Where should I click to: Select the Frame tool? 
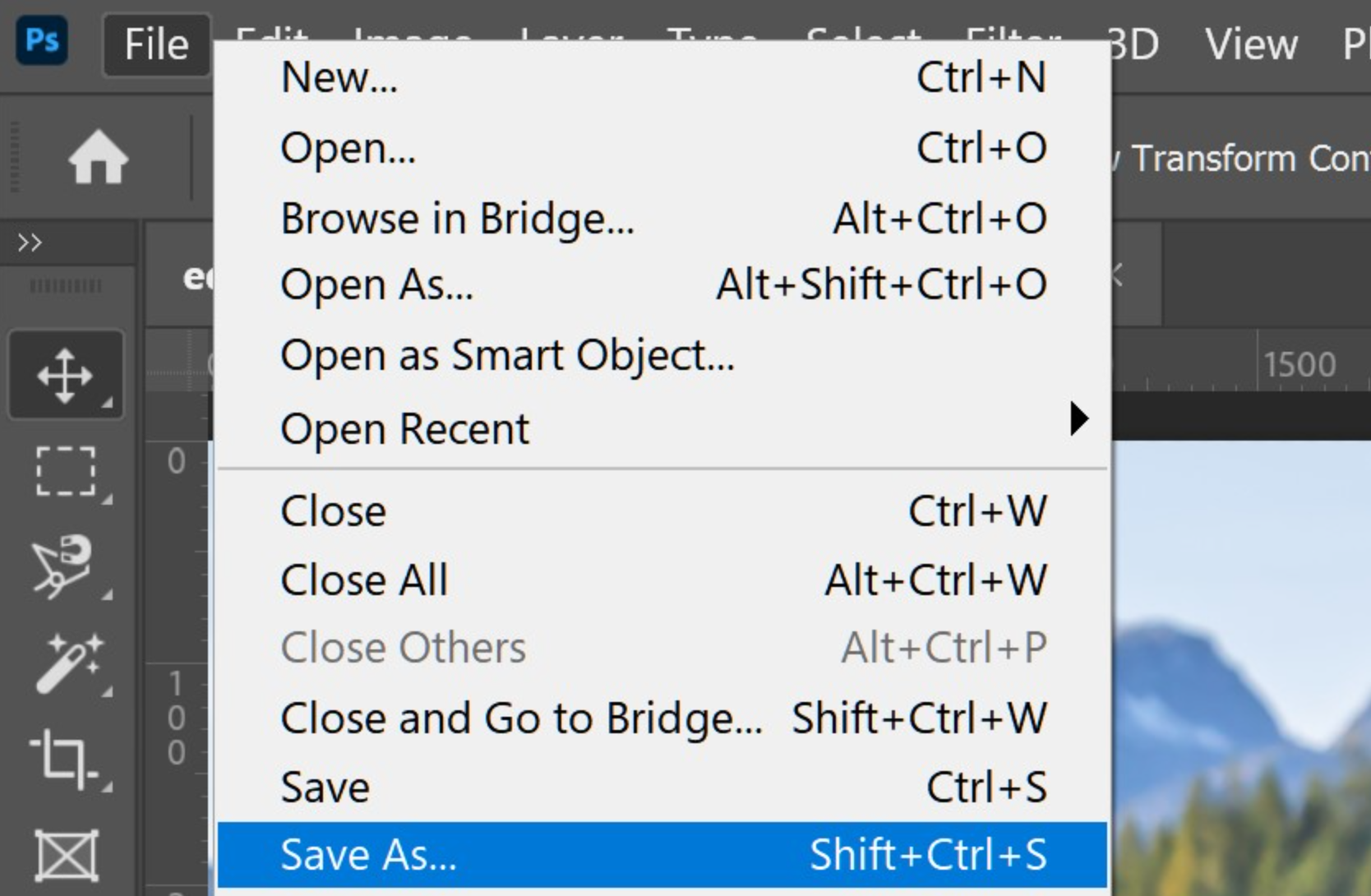pyautogui.click(x=66, y=855)
